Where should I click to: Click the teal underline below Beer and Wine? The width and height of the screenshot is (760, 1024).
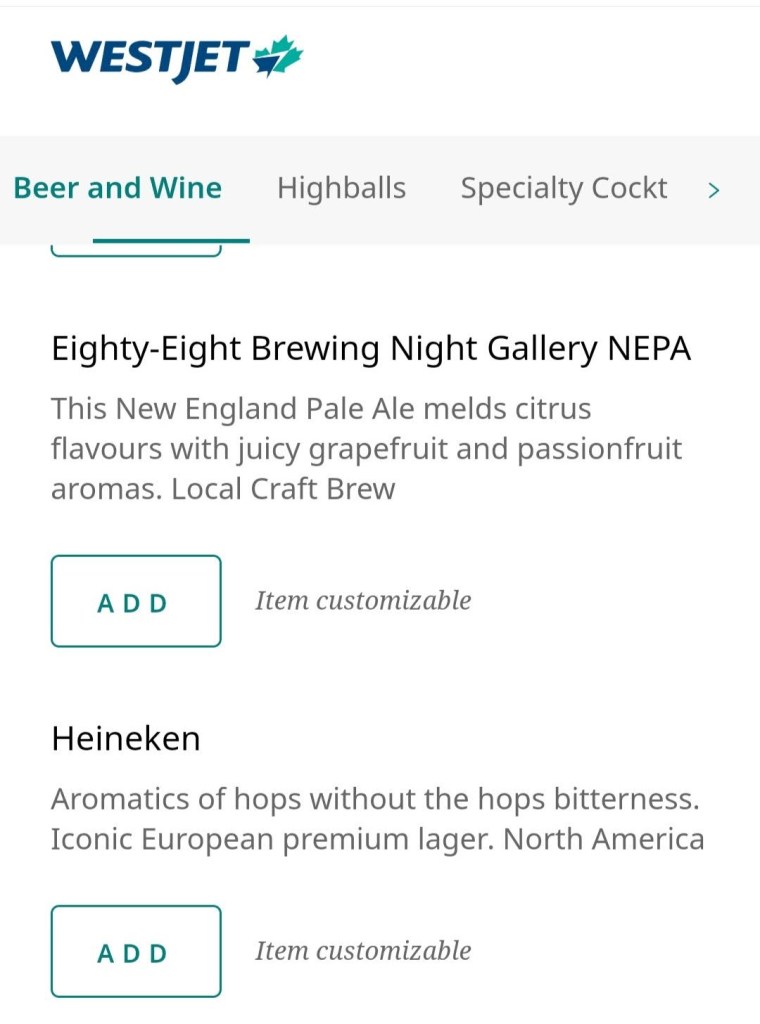(x=171, y=240)
